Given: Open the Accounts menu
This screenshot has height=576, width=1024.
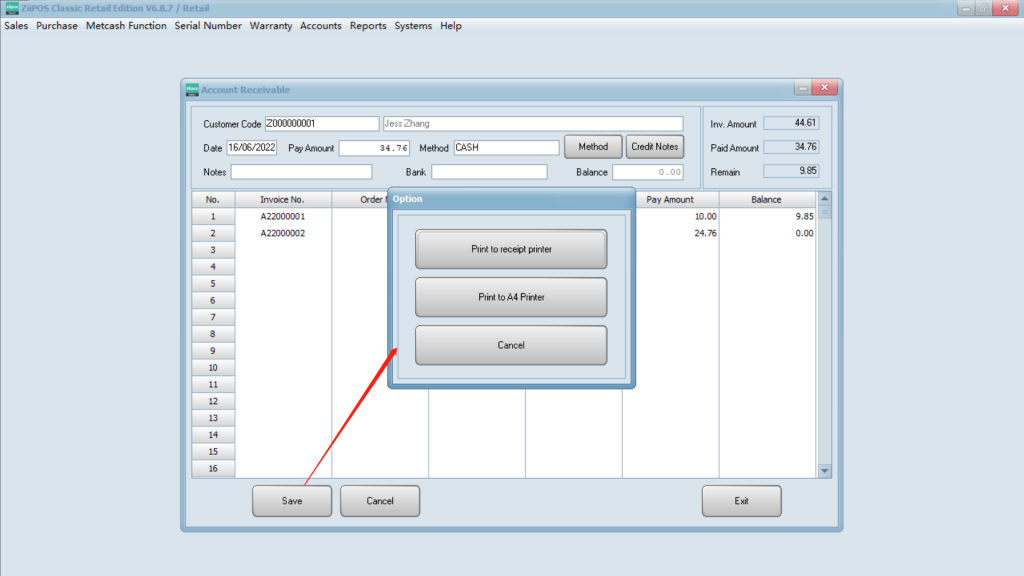Looking at the screenshot, I should point(321,26).
